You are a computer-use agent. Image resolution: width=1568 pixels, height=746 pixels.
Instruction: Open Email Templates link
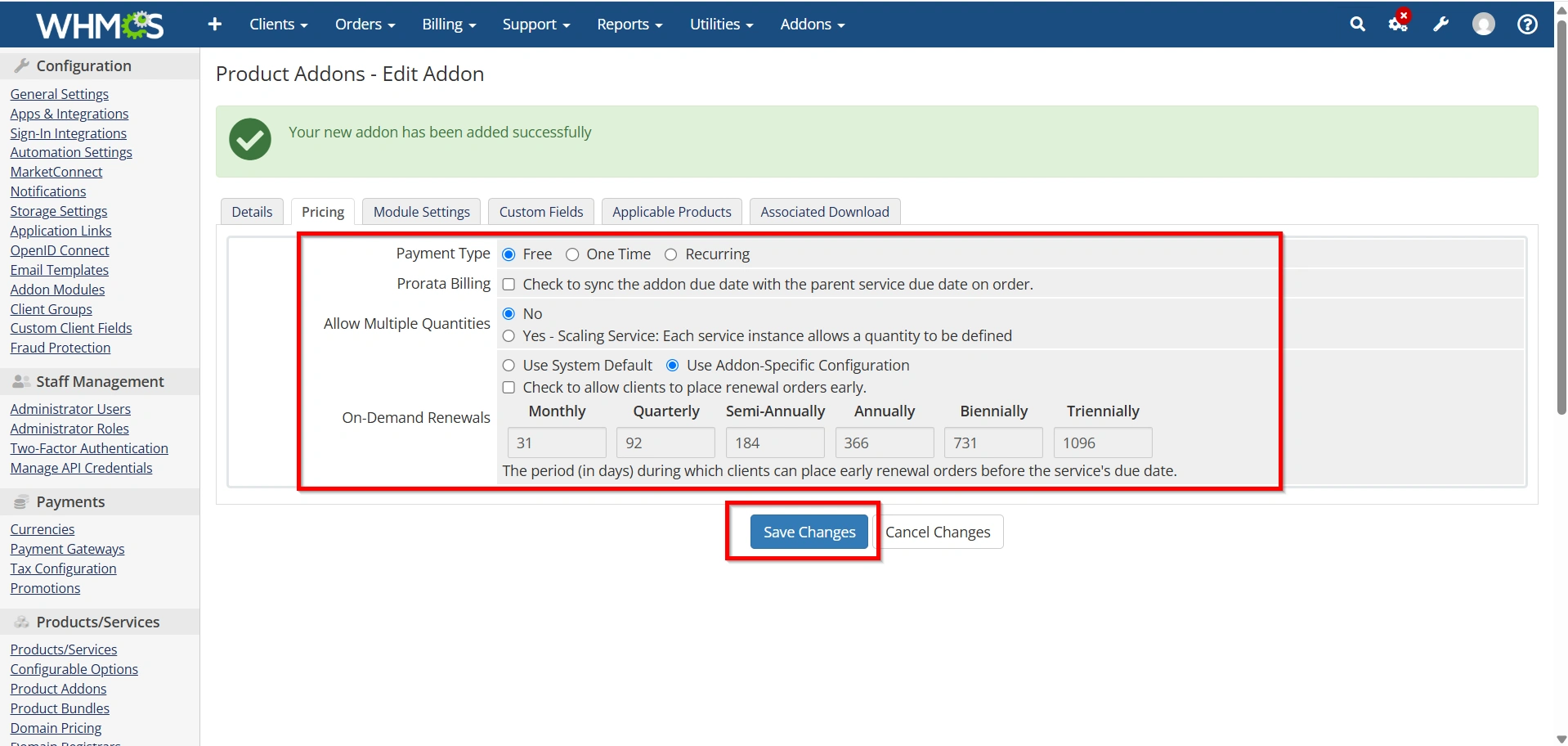60,270
